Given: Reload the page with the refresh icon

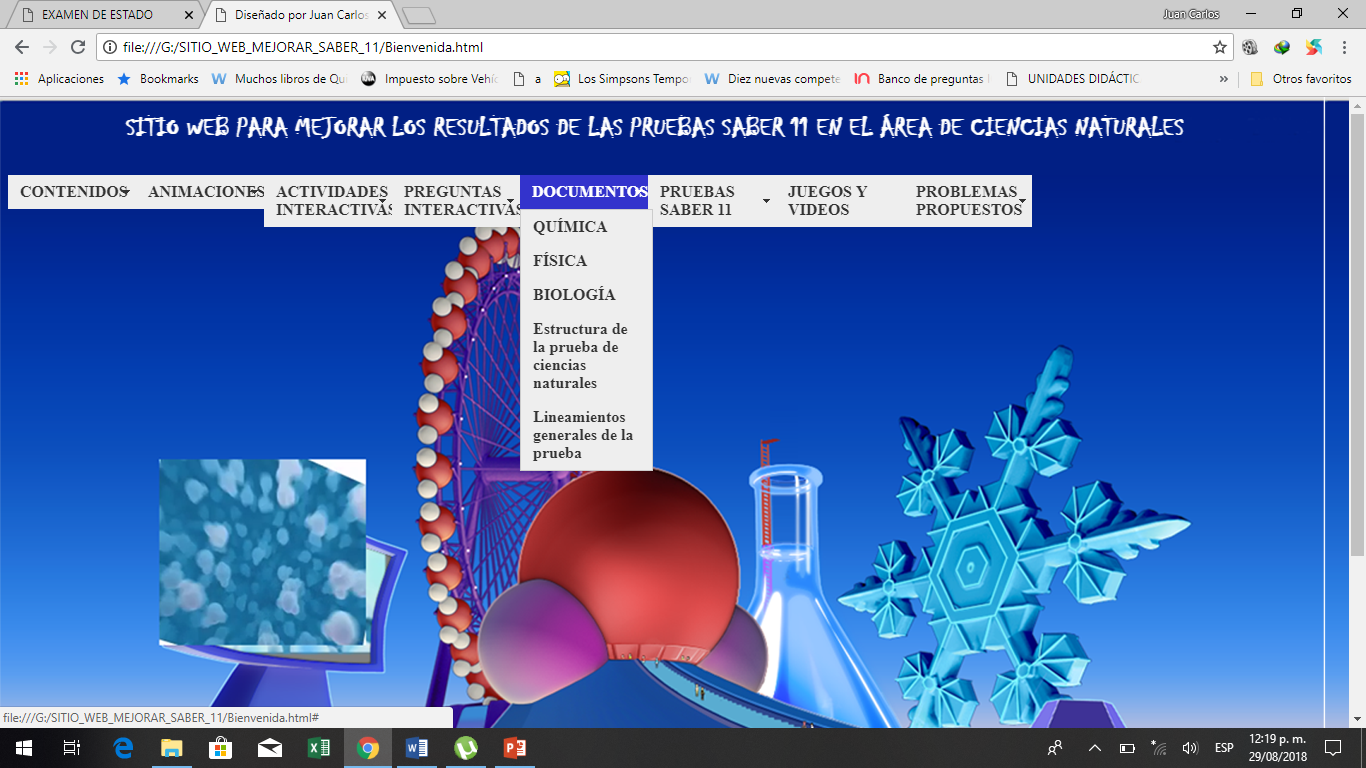Looking at the screenshot, I should click(x=78, y=47).
